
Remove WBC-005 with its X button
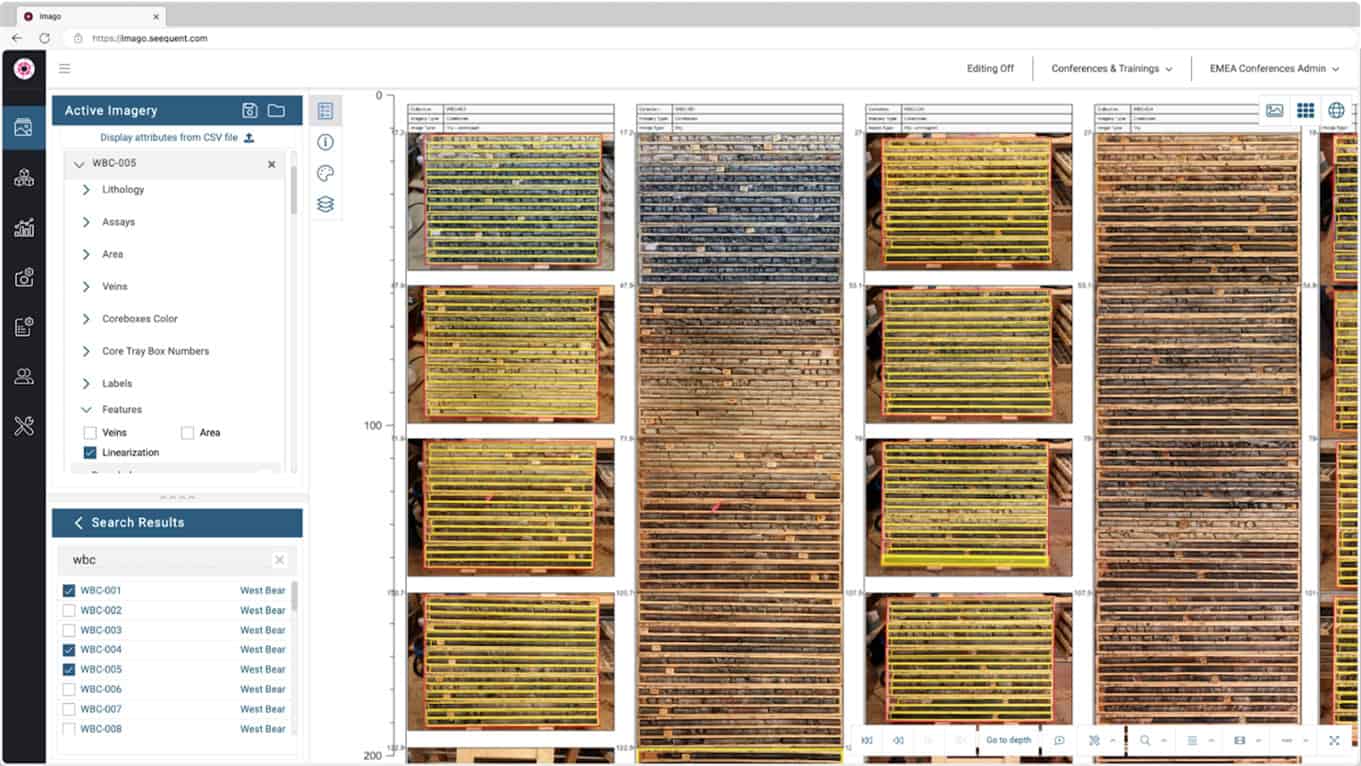click(271, 164)
